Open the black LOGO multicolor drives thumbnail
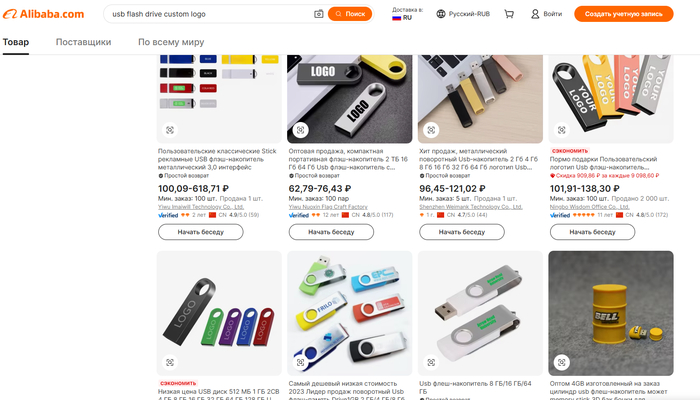 tap(219, 313)
